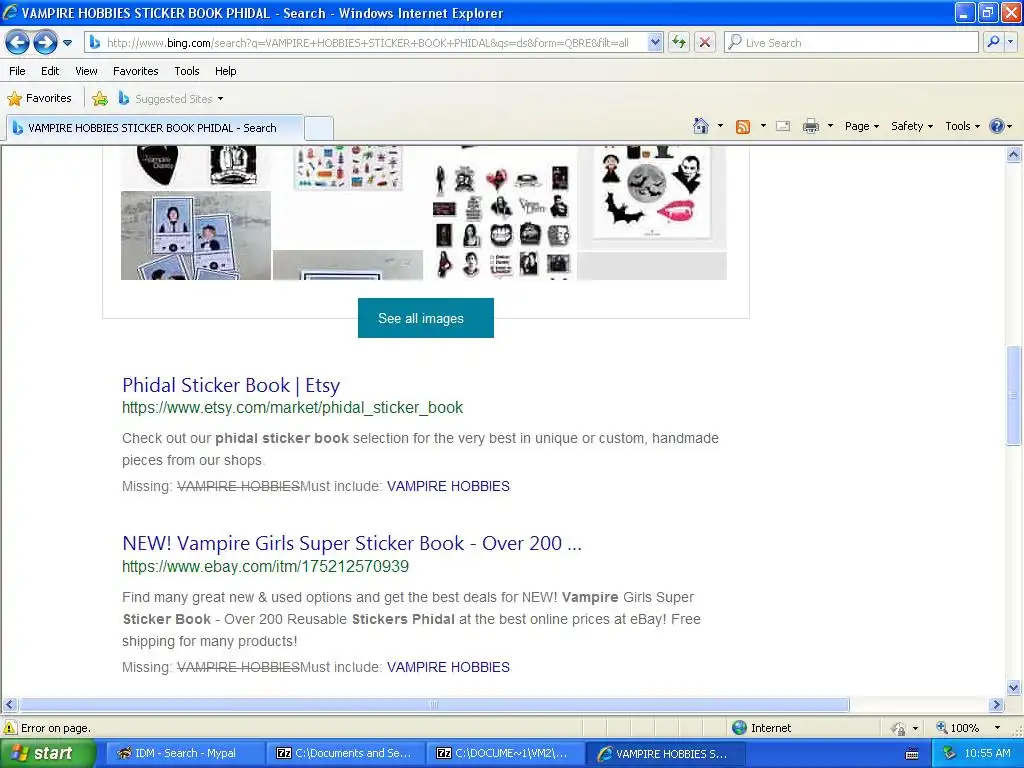Open the Dracula face and bats thumbnail
This screenshot has height=768, width=1024.
tap(652, 197)
